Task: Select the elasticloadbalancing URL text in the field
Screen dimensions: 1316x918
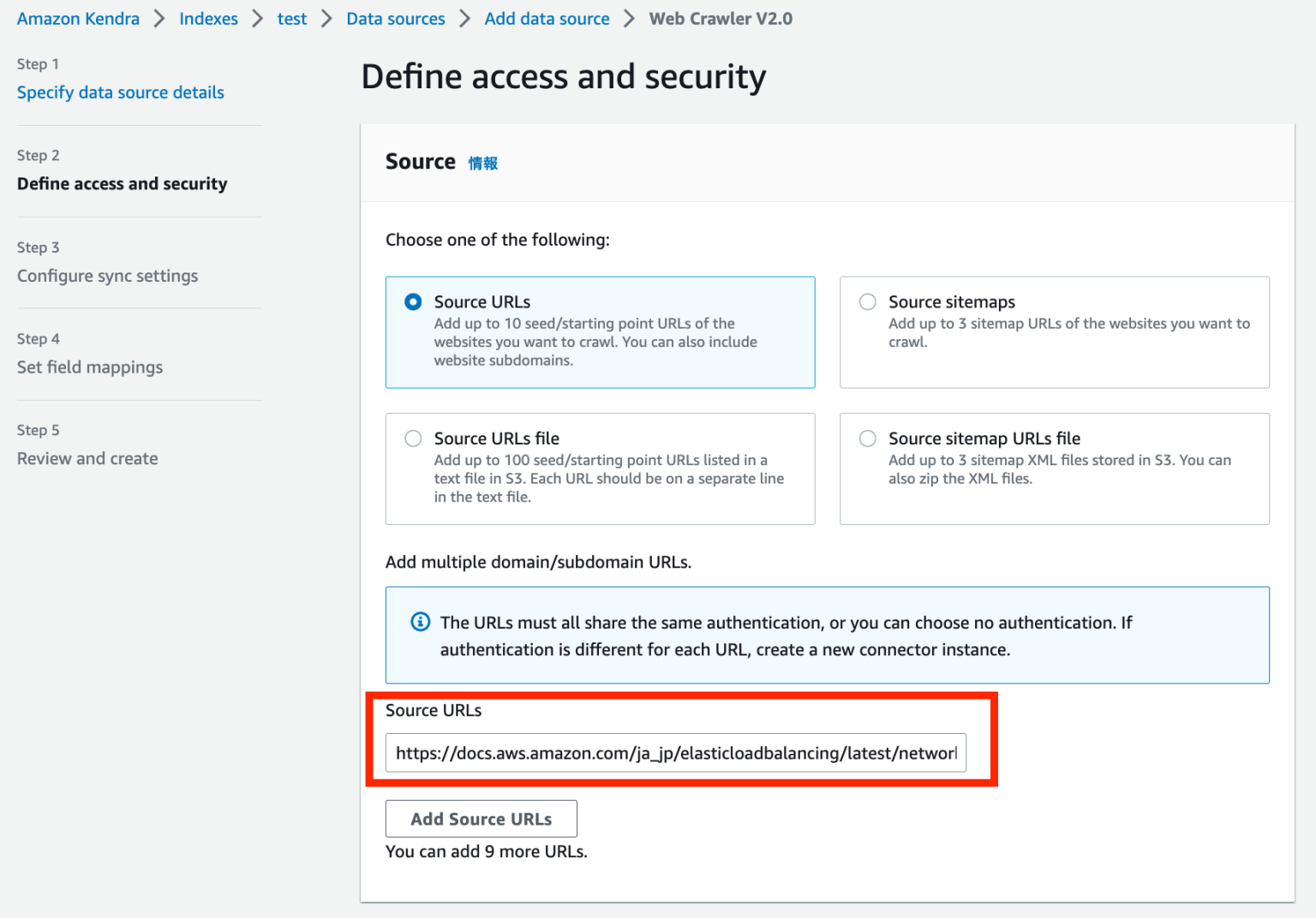Action: 676,753
